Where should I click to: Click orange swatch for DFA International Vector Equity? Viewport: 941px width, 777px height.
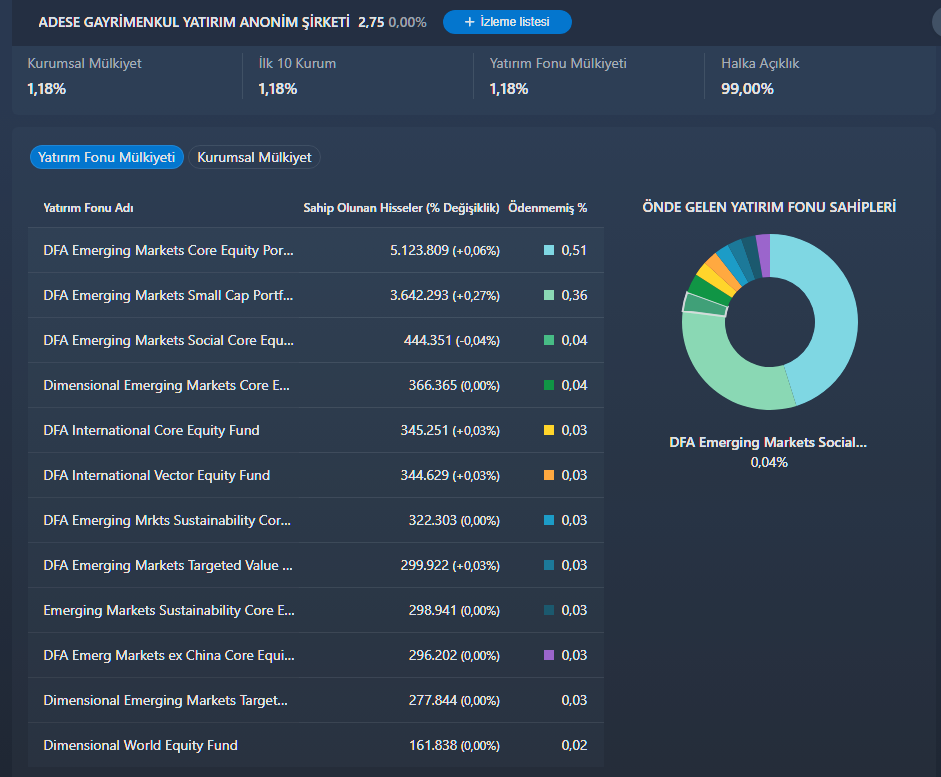coord(549,475)
